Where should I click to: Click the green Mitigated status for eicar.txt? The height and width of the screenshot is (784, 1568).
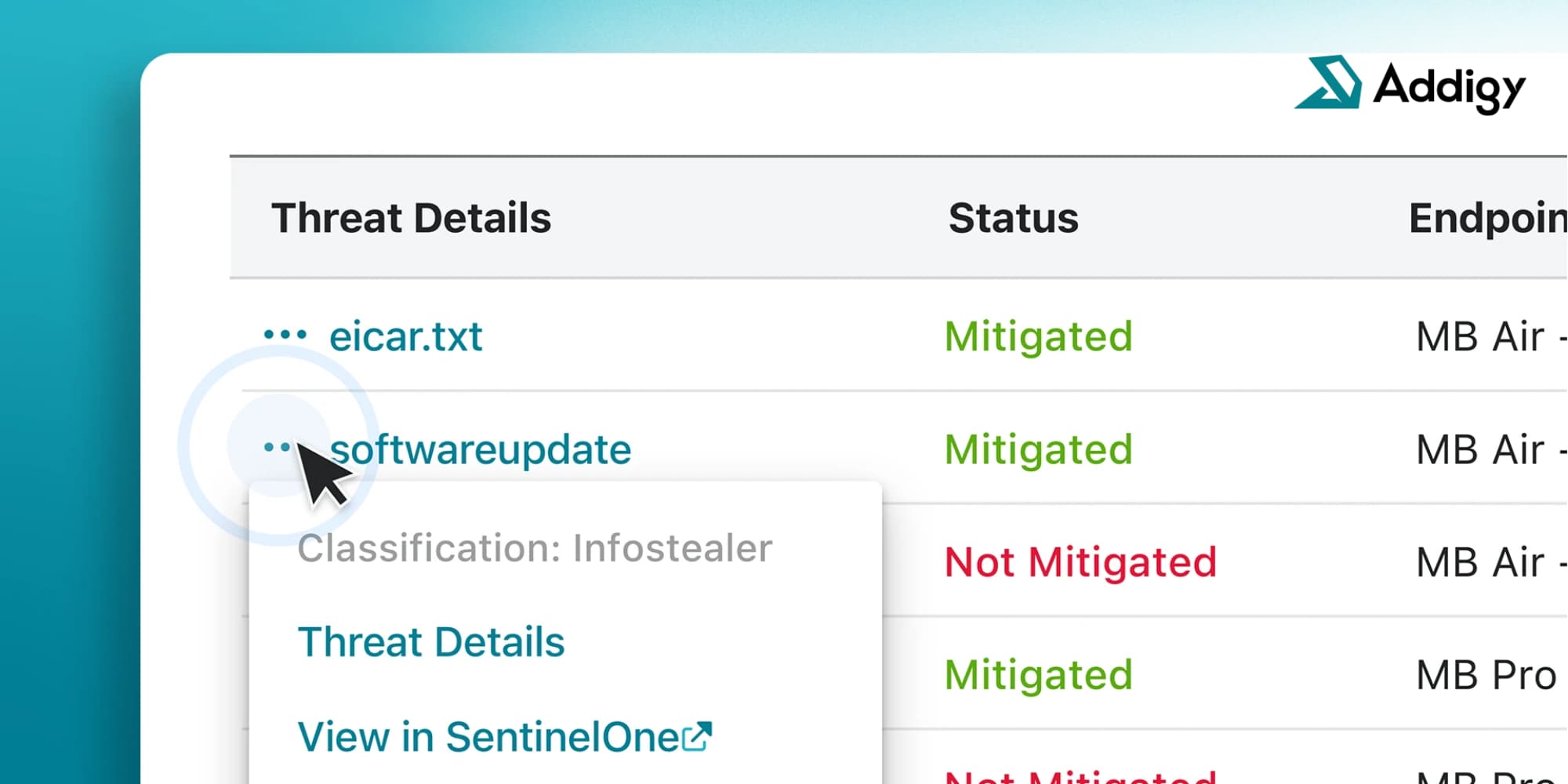(1037, 336)
